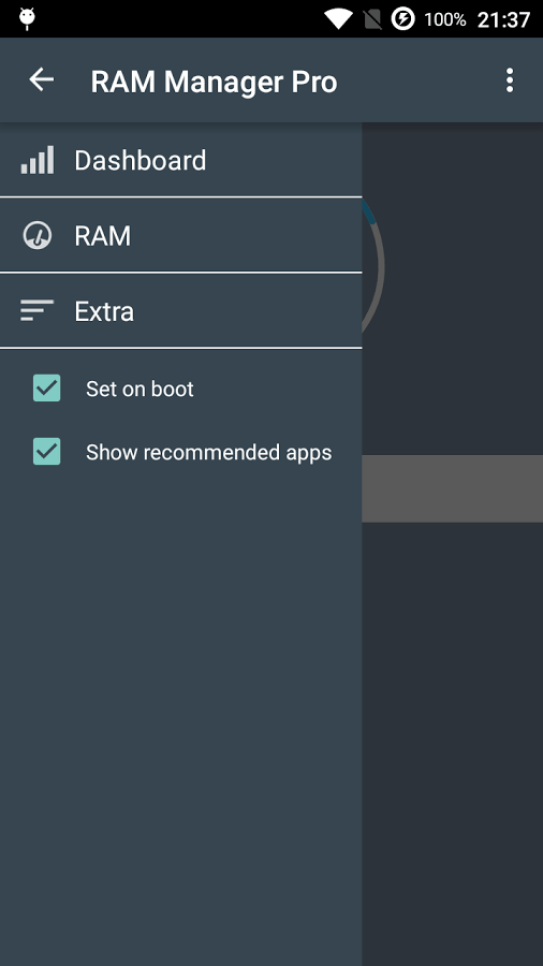Click the Show recommended apps label text
Screen dimensions: 543x966
coord(209,452)
